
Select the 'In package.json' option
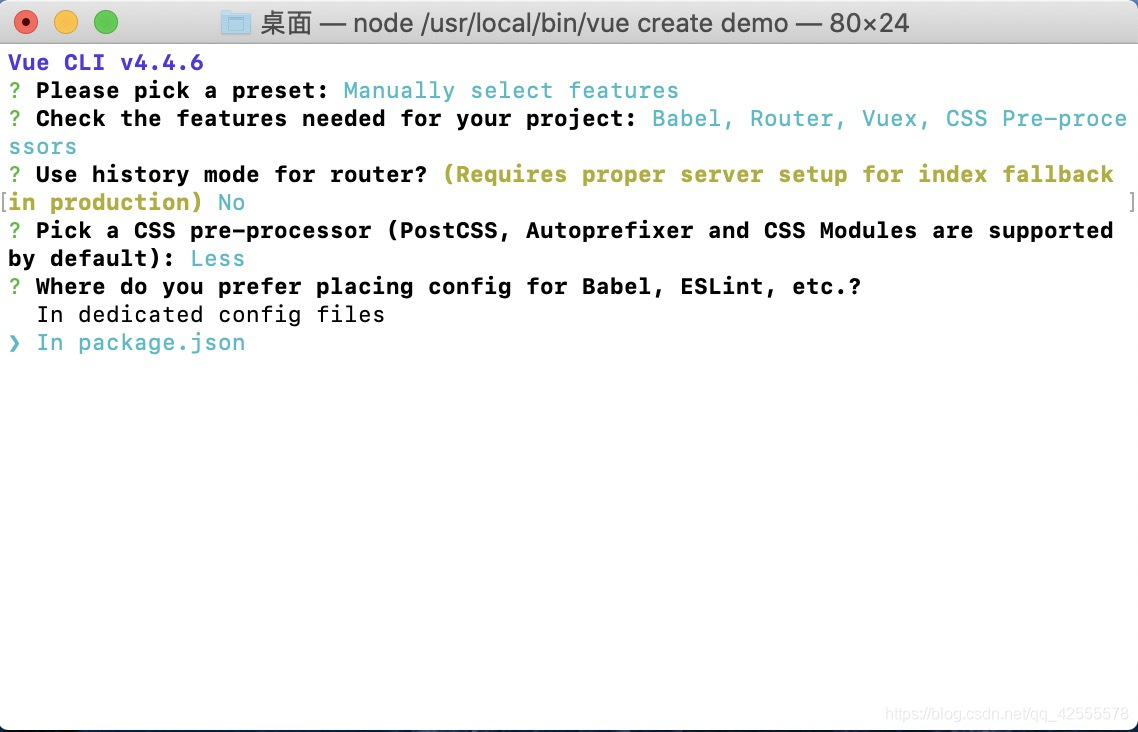[141, 343]
